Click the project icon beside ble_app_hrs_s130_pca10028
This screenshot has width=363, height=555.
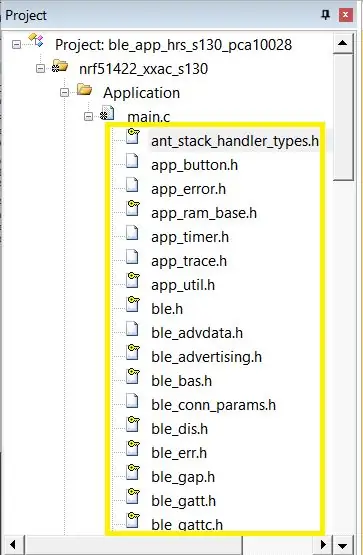tap(36, 40)
